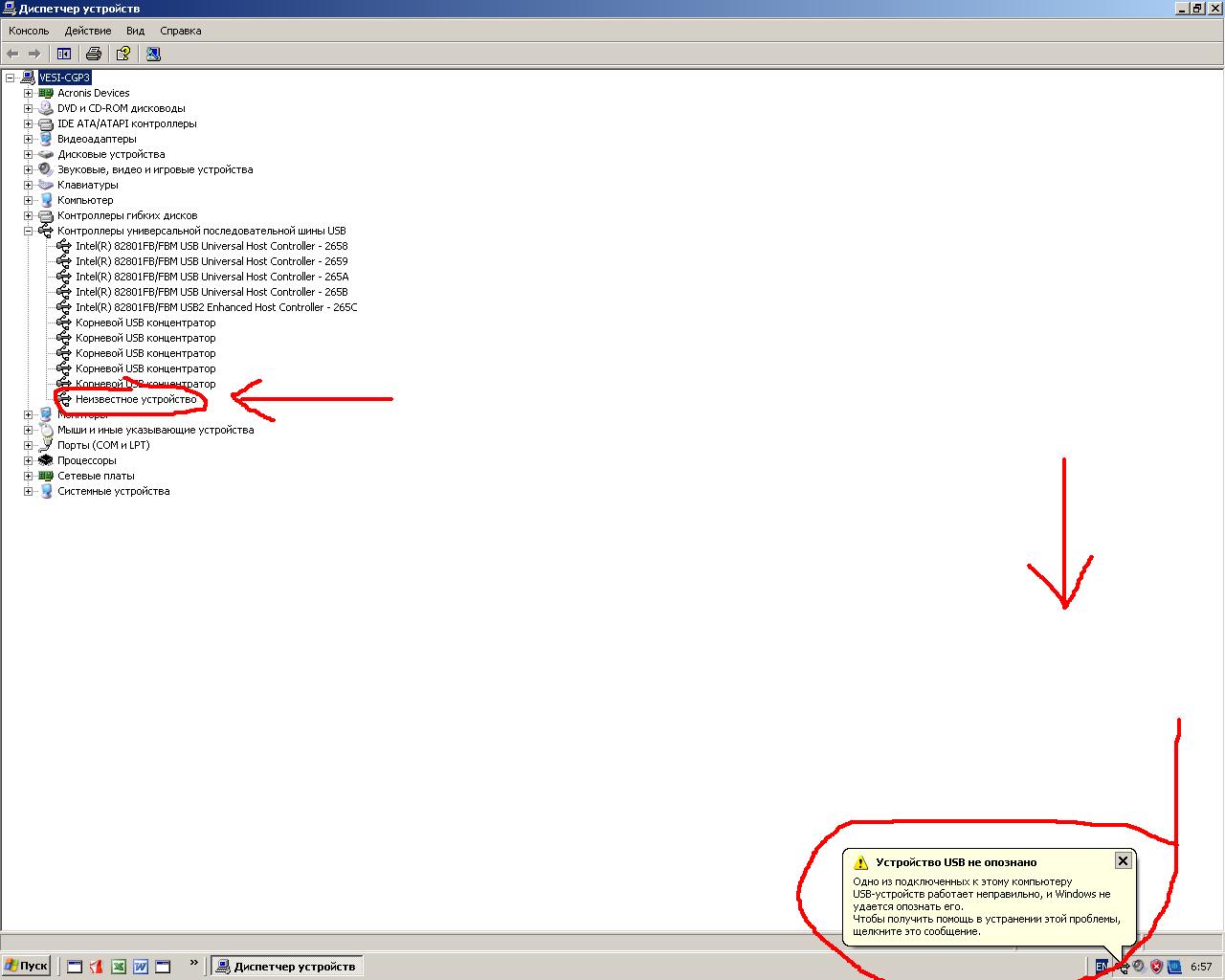Open the red security shield tray icon
The image size is (1225, 980).
pos(1156,967)
